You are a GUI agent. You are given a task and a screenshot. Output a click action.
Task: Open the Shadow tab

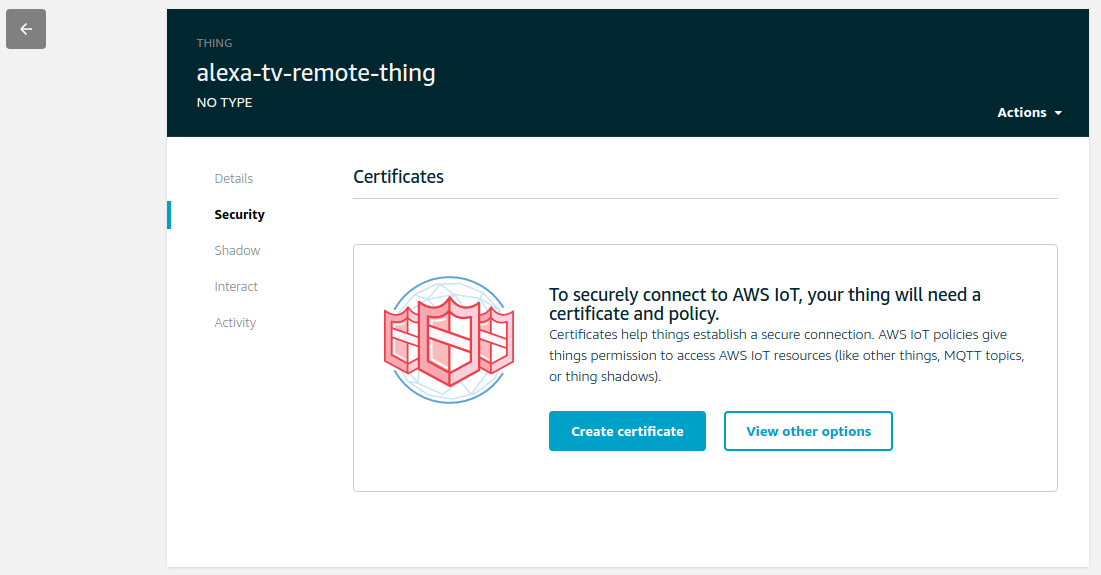(x=237, y=251)
